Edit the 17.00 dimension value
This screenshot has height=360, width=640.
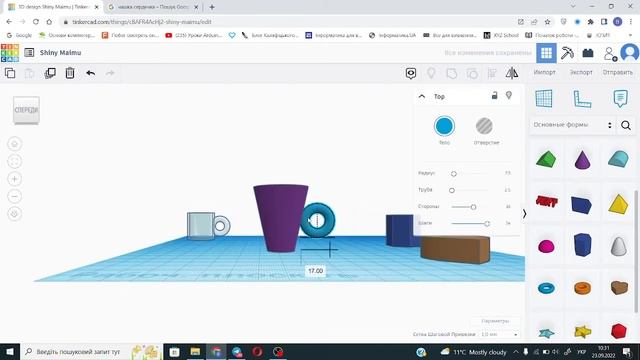(316, 271)
